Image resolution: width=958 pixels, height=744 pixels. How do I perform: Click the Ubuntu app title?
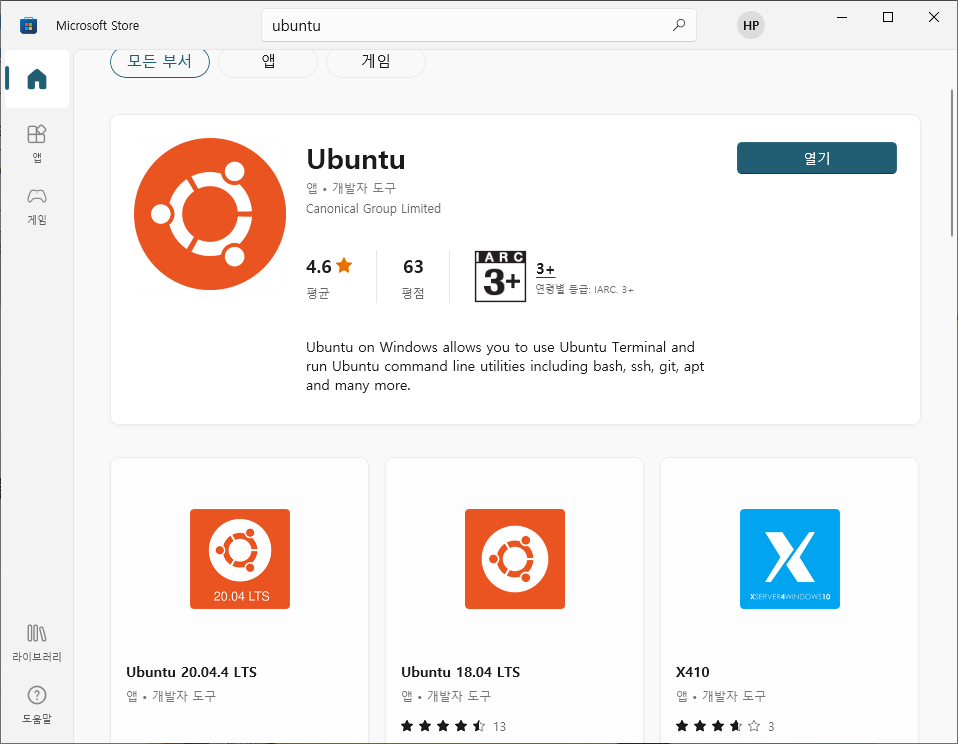tap(356, 159)
